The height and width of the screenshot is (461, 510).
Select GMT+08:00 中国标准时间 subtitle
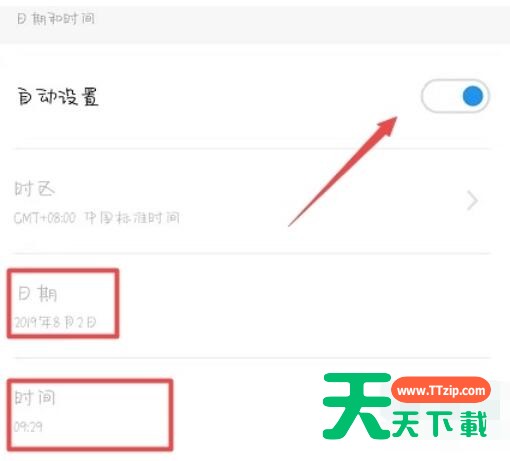tap(97, 218)
